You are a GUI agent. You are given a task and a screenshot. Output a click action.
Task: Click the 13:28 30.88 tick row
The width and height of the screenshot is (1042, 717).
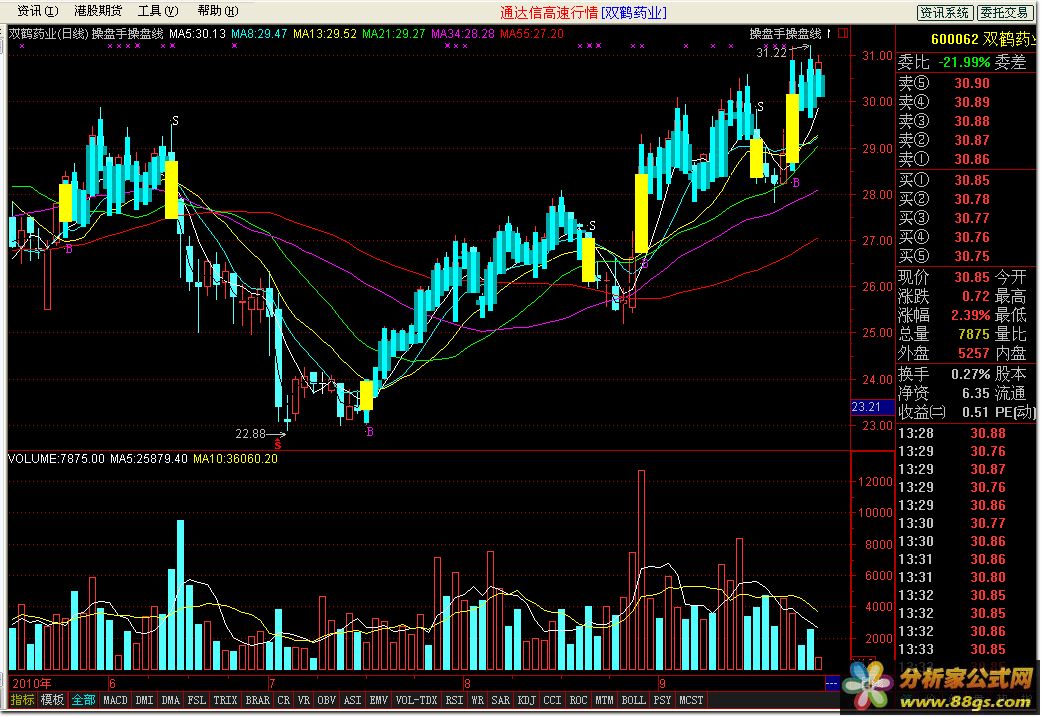point(952,433)
